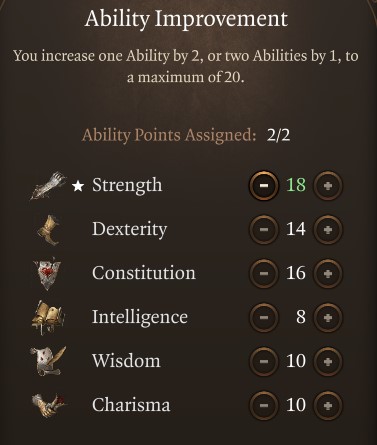Decrease Strength with the minus button
This screenshot has height=445, width=377.
(264, 185)
